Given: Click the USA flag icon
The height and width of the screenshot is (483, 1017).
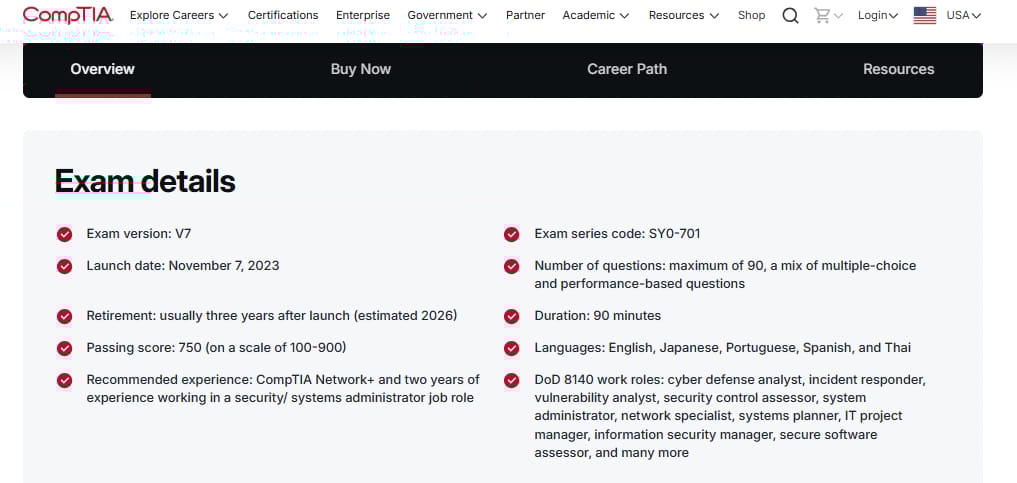Looking at the screenshot, I should point(924,16).
